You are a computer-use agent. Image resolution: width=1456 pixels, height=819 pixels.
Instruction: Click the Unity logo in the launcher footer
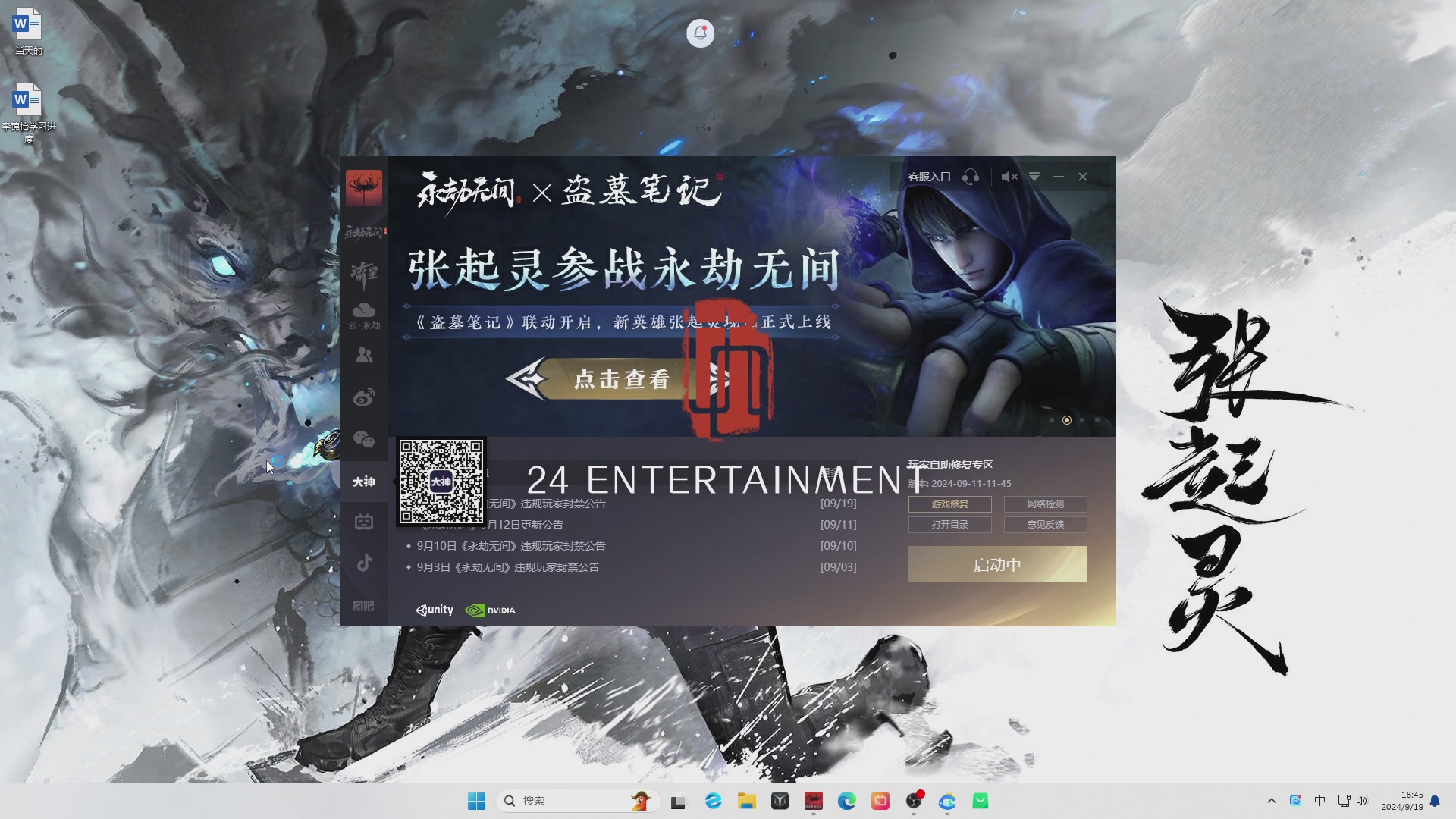(435, 610)
